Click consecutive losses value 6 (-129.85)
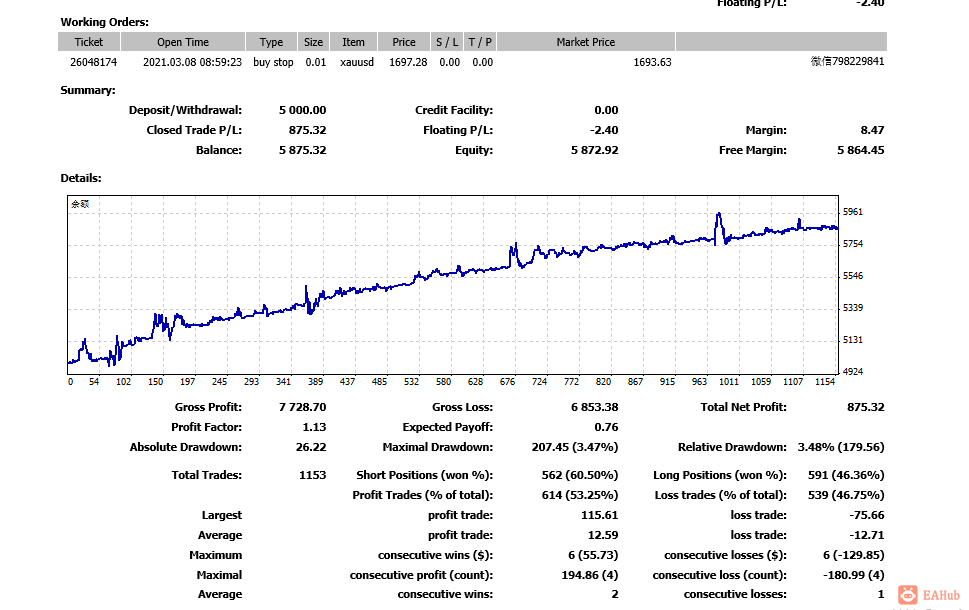Screen dimensions: 969x610 coord(853,555)
